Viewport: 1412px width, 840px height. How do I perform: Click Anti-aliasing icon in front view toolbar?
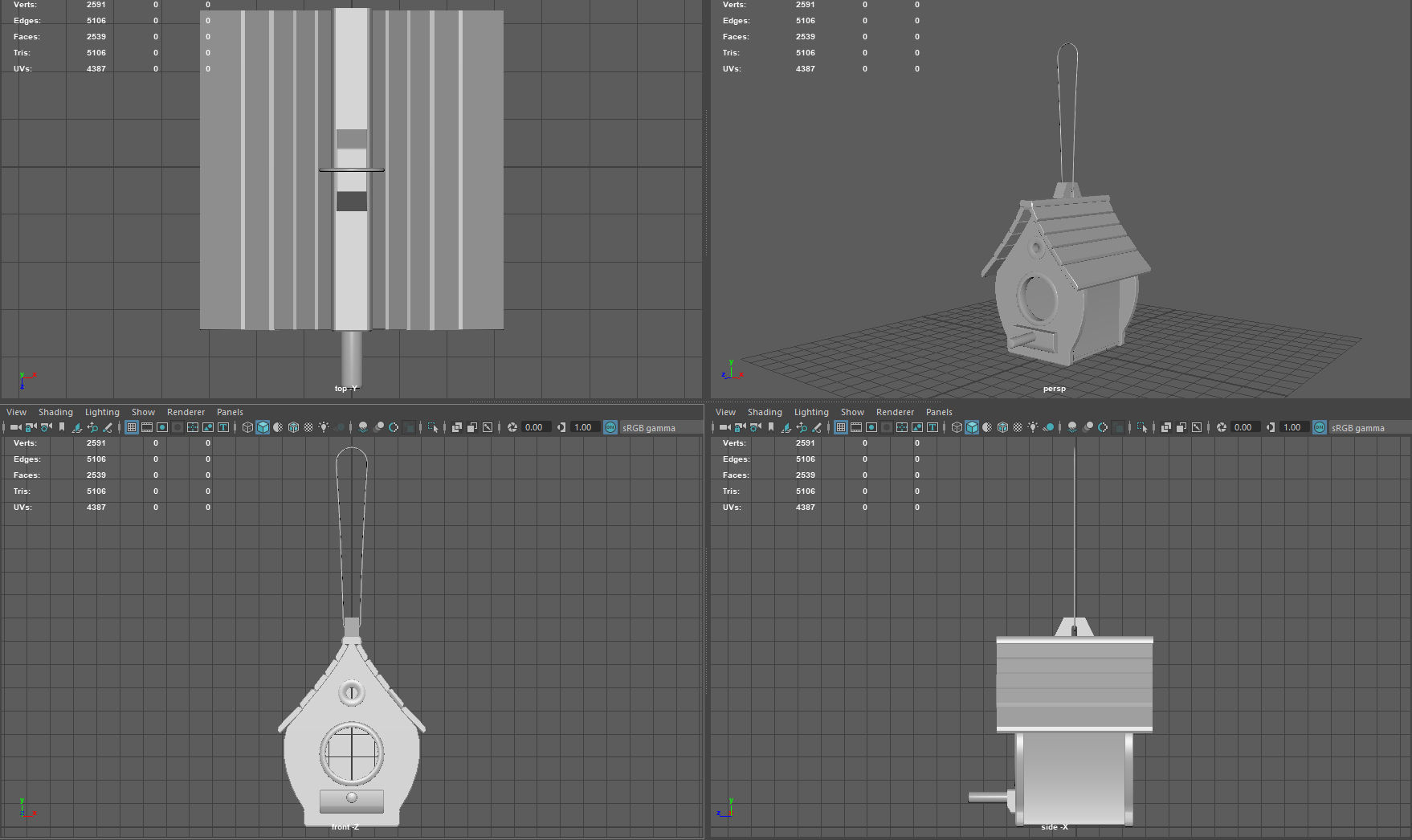click(394, 427)
